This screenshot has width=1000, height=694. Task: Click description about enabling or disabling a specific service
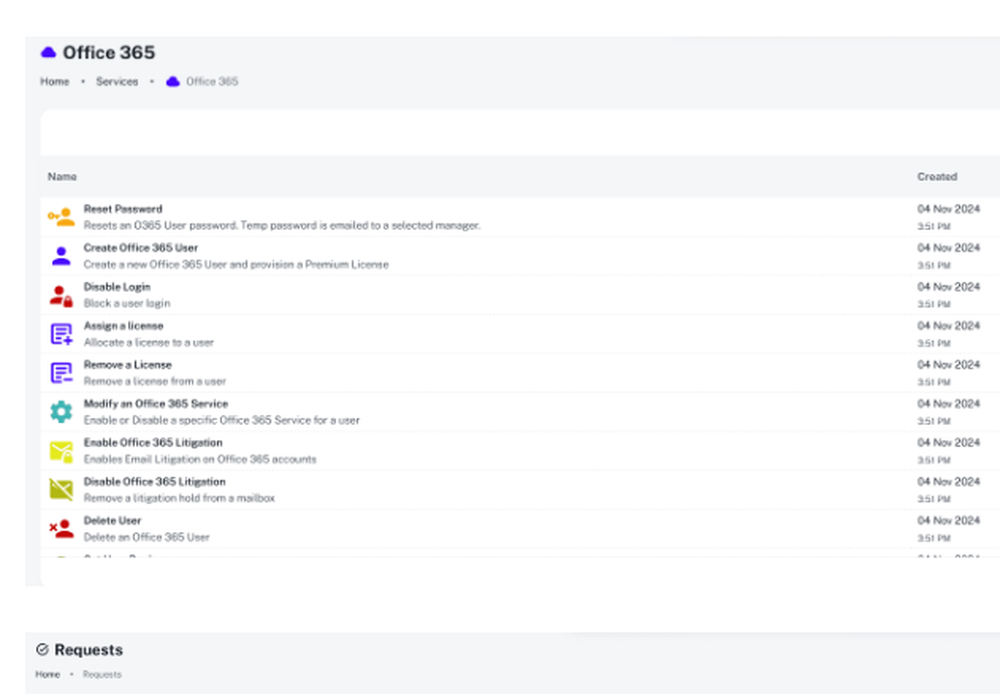coord(221,420)
